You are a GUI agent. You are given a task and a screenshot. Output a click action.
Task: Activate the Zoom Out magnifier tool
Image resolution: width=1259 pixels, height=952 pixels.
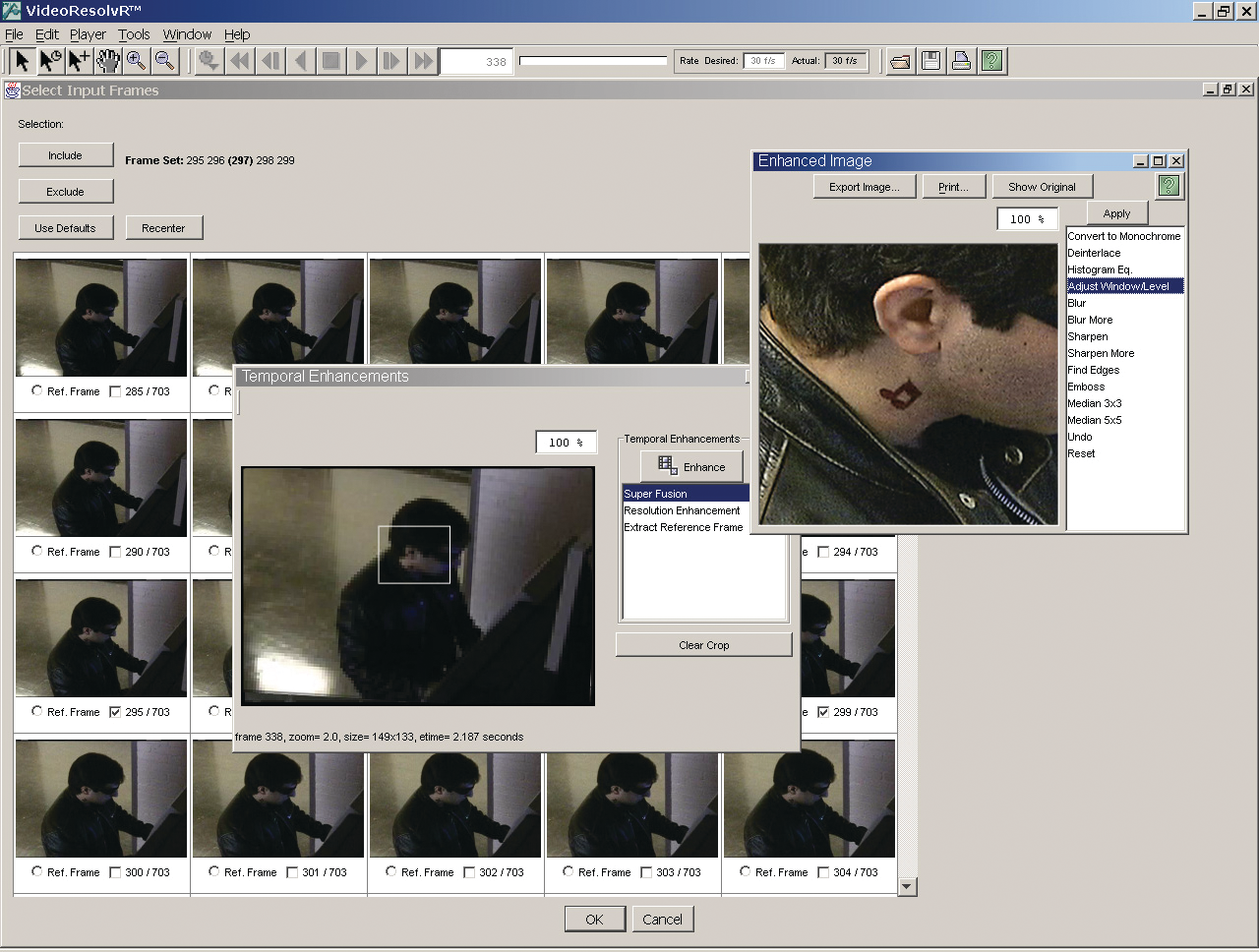[163, 60]
